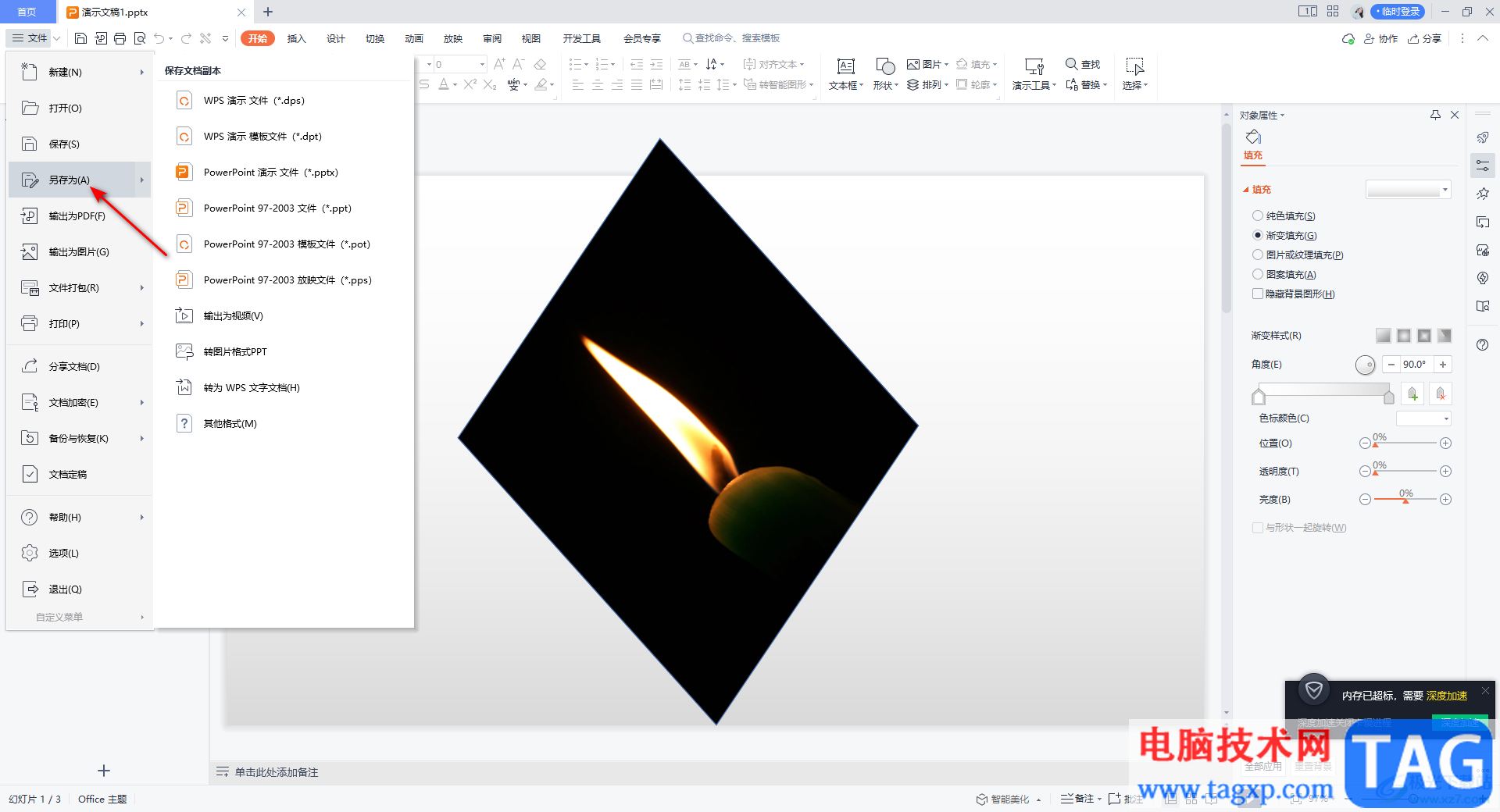
Task: Expand the Backup and Recovery submenu
Action: coord(142,438)
